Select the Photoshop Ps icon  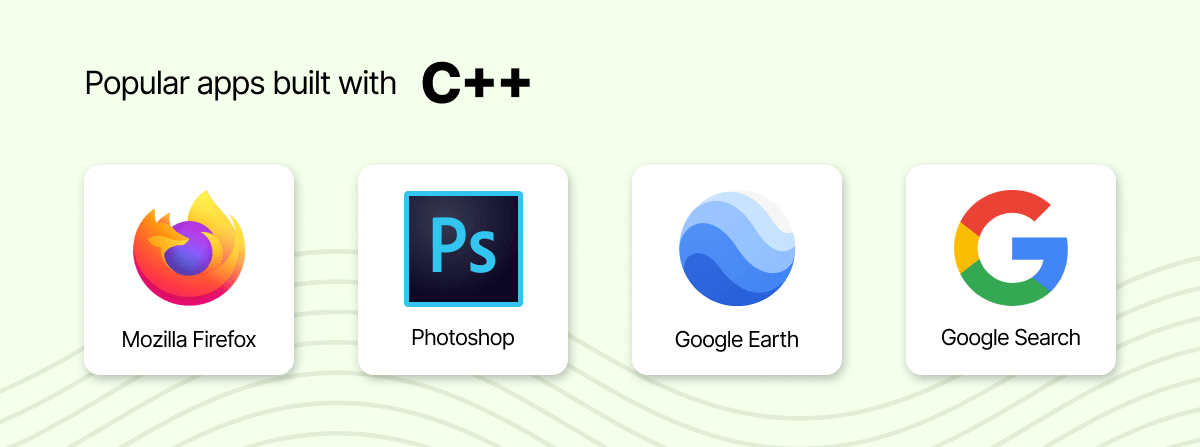[x=463, y=248]
